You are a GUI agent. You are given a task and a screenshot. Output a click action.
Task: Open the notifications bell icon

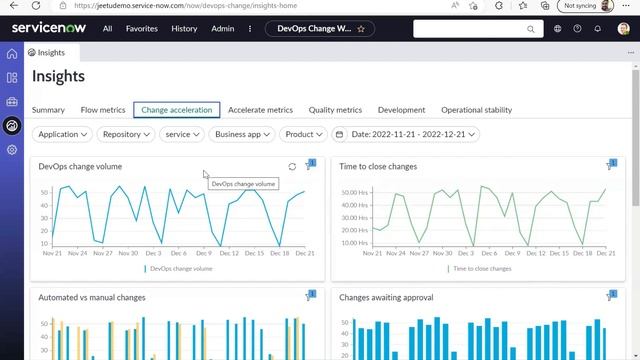coord(598,29)
